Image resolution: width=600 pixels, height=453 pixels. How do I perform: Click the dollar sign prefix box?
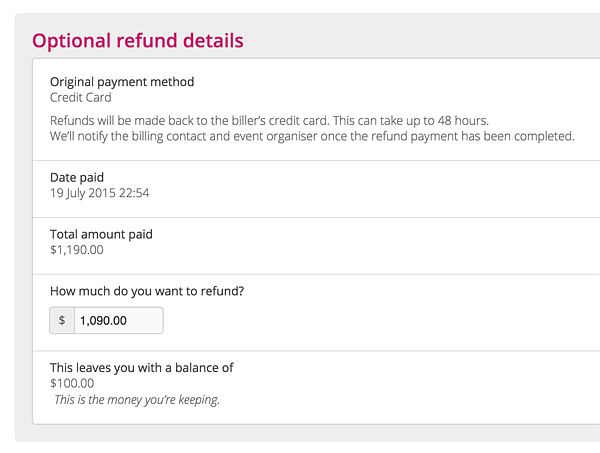click(x=62, y=321)
